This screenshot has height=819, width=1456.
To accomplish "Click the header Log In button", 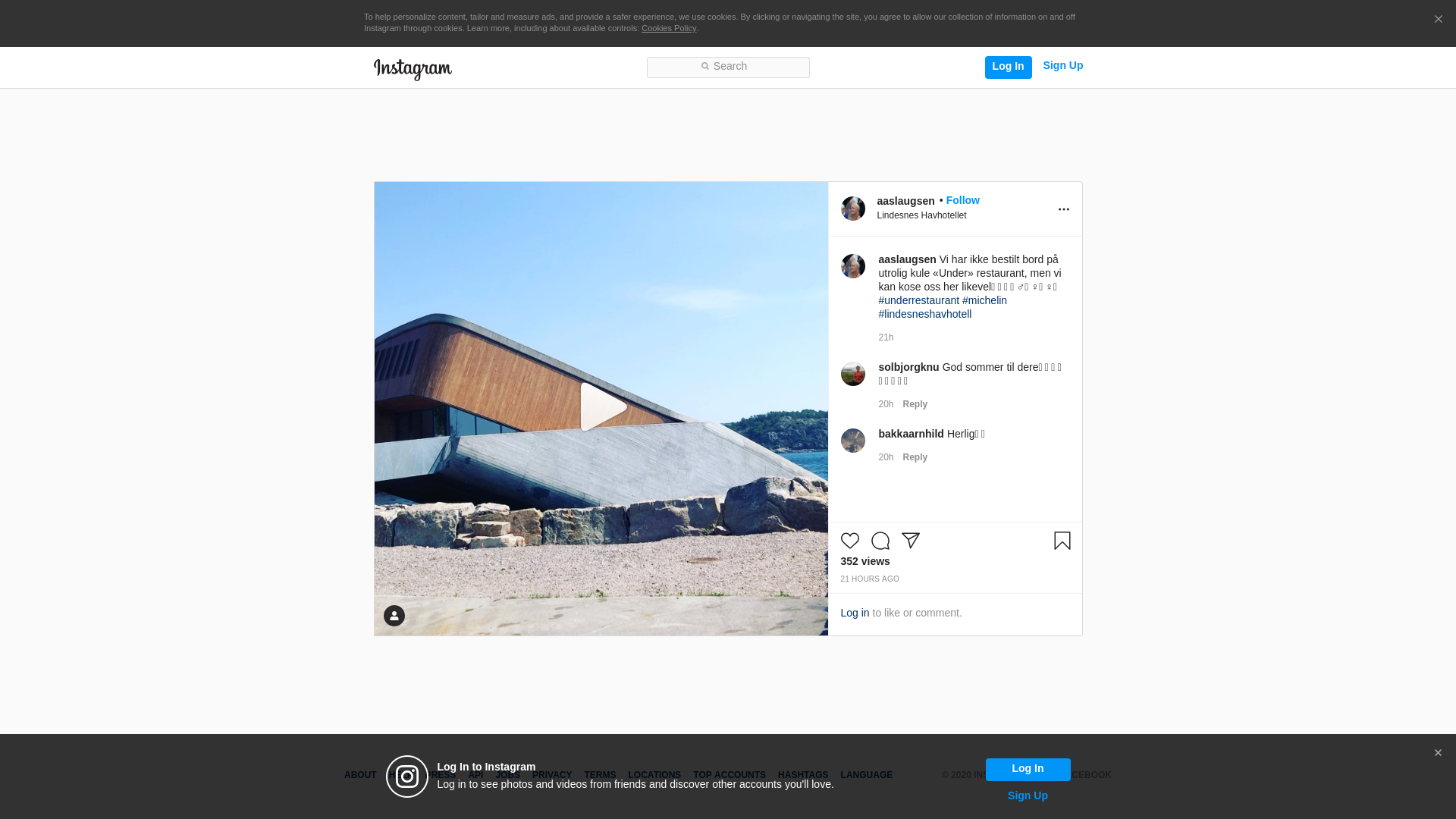I will click(x=1008, y=67).
